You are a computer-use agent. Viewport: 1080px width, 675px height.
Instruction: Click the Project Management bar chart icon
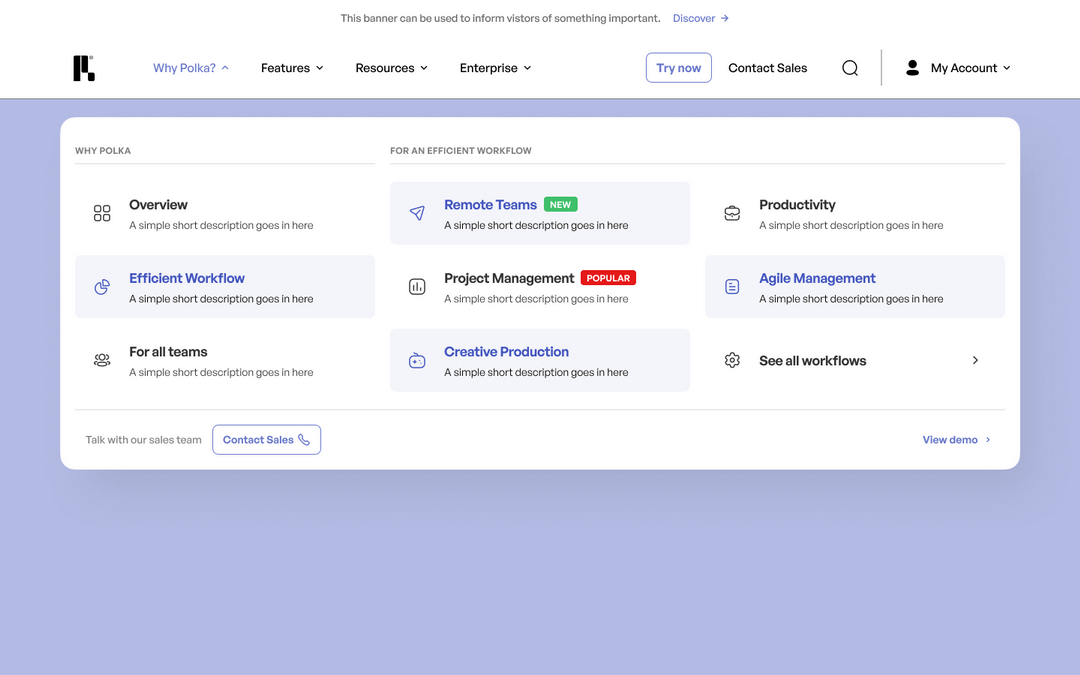tap(417, 287)
